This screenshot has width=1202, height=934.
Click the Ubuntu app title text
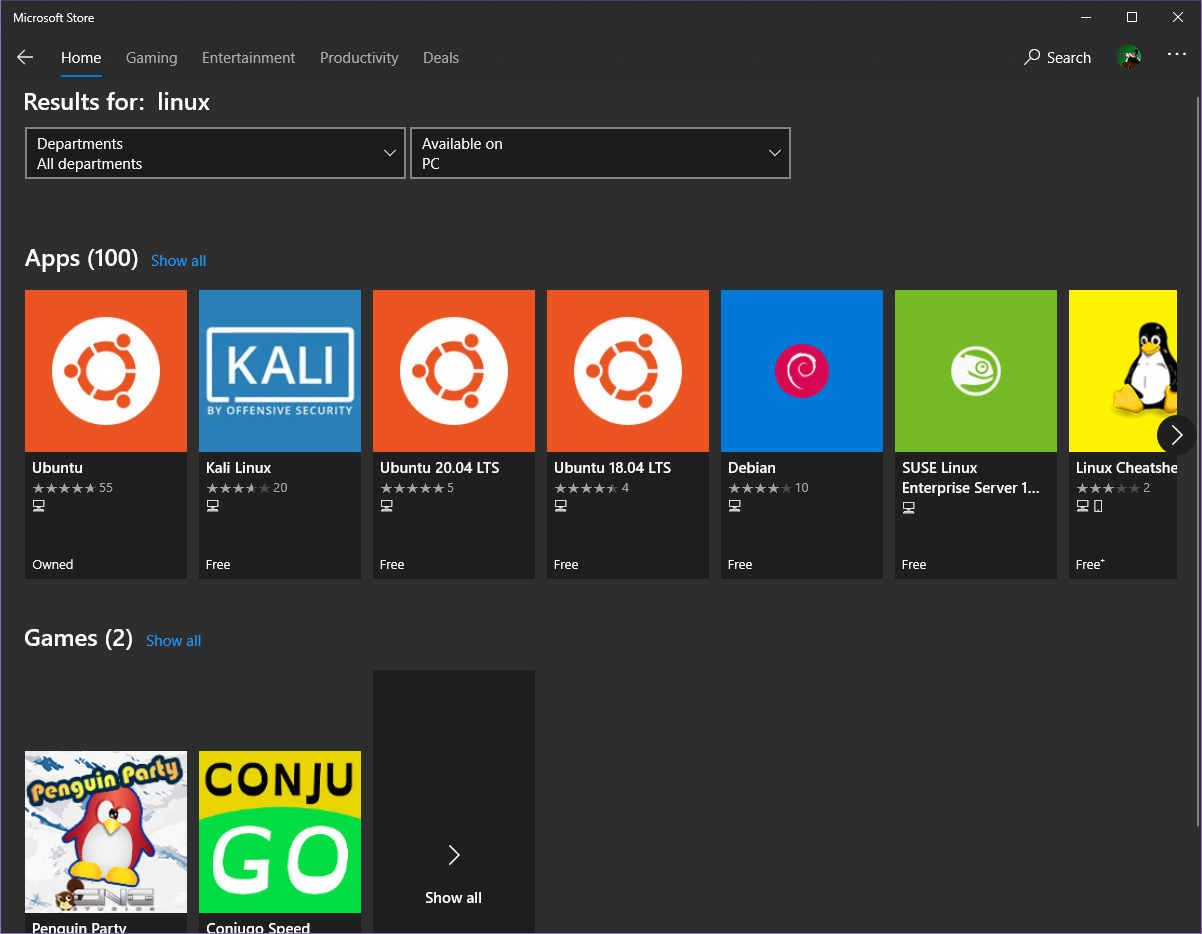57,468
